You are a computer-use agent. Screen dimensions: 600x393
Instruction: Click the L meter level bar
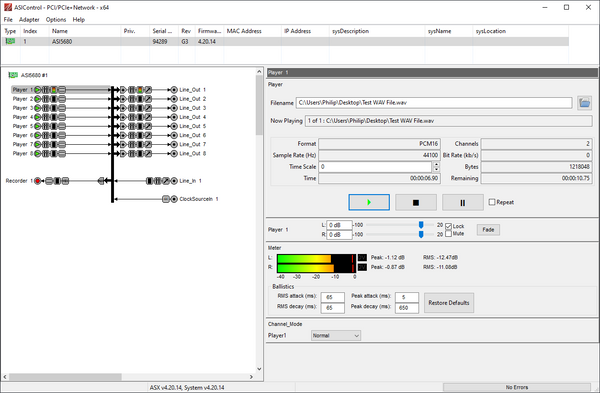coord(316,259)
